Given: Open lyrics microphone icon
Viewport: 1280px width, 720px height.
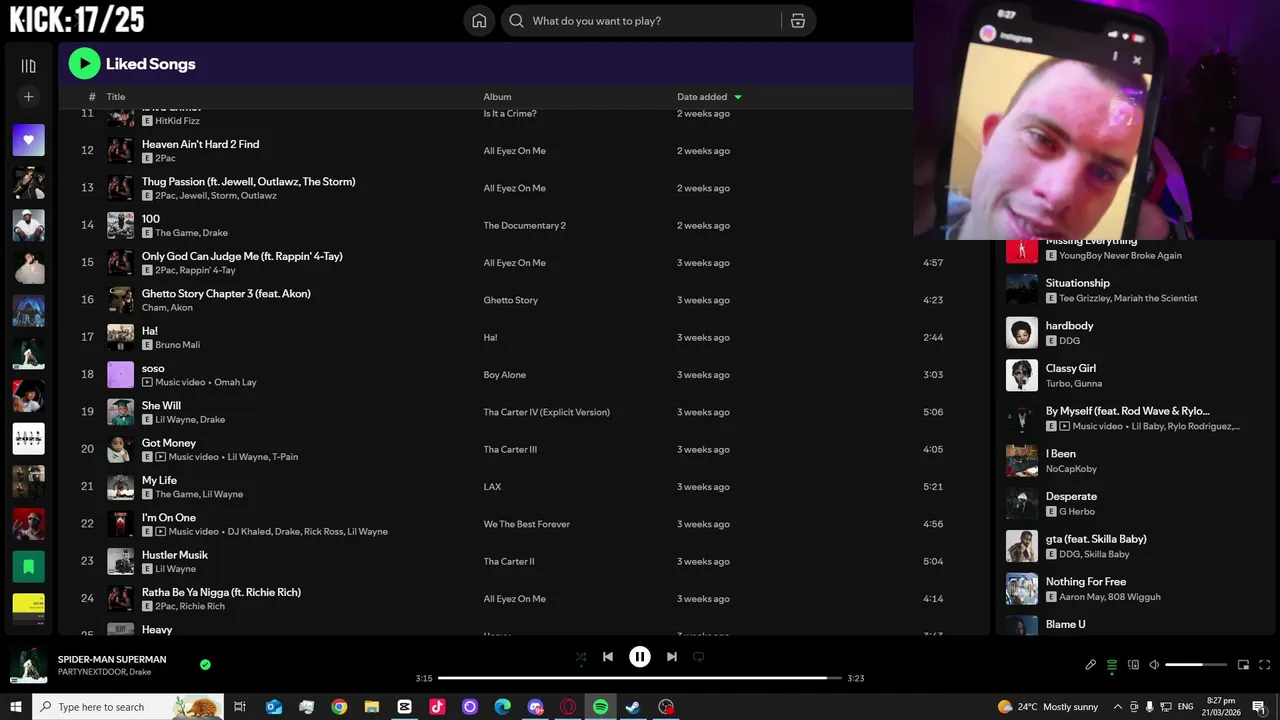Looking at the screenshot, I should point(1091,665).
